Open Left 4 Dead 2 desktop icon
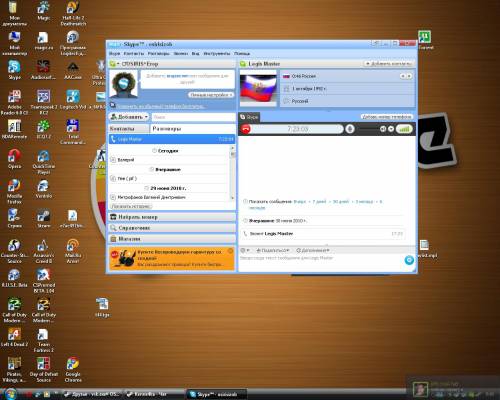This screenshot has height=400, width=500. [x=14, y=337]
